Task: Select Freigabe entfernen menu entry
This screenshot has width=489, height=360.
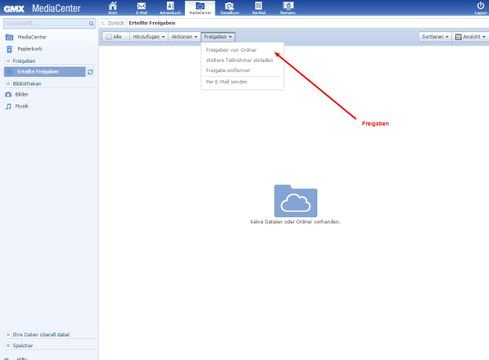Action: 228,70
